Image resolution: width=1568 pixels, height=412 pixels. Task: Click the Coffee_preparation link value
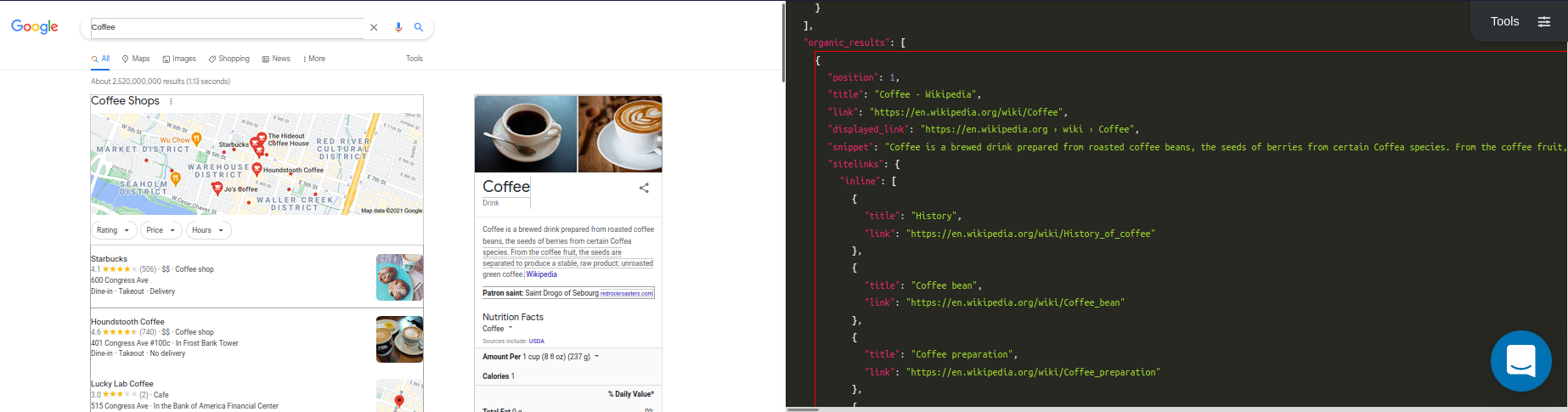1033,372
